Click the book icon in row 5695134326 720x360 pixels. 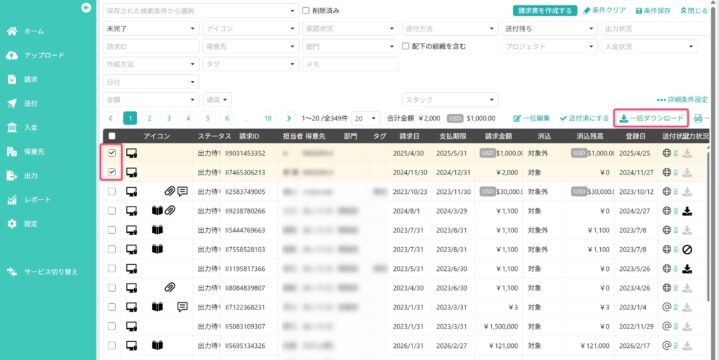pyautogui.click(x=158, y=345)
